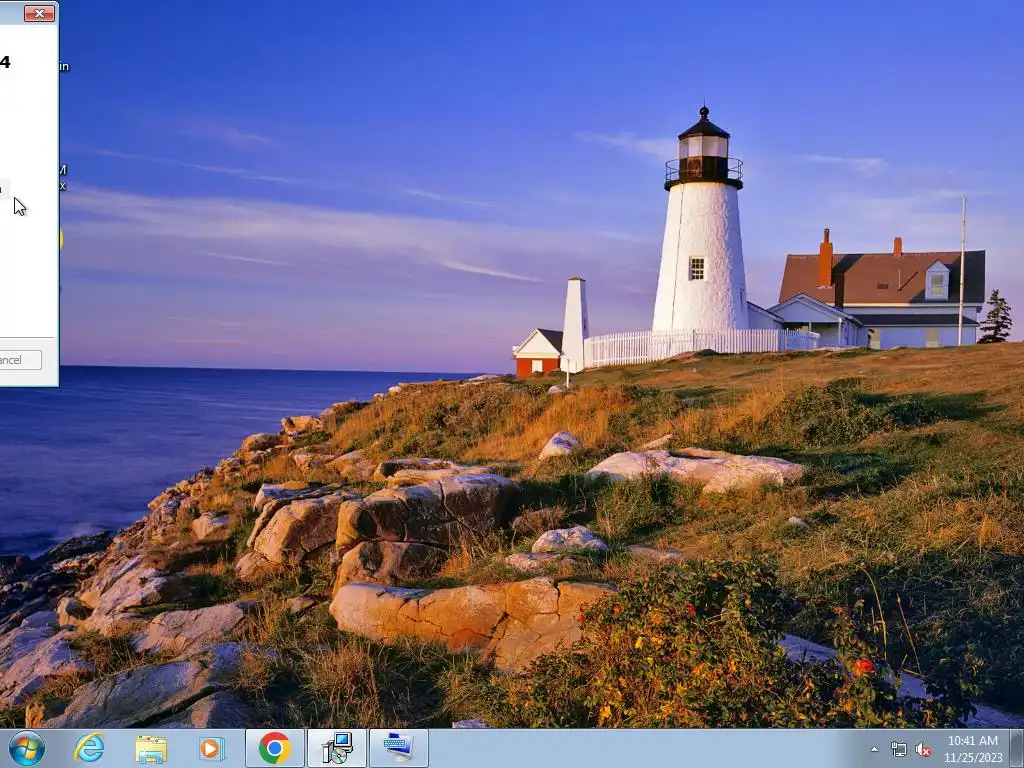
Task: Click the Cancel button in the dialog
Action: [20, 360]
